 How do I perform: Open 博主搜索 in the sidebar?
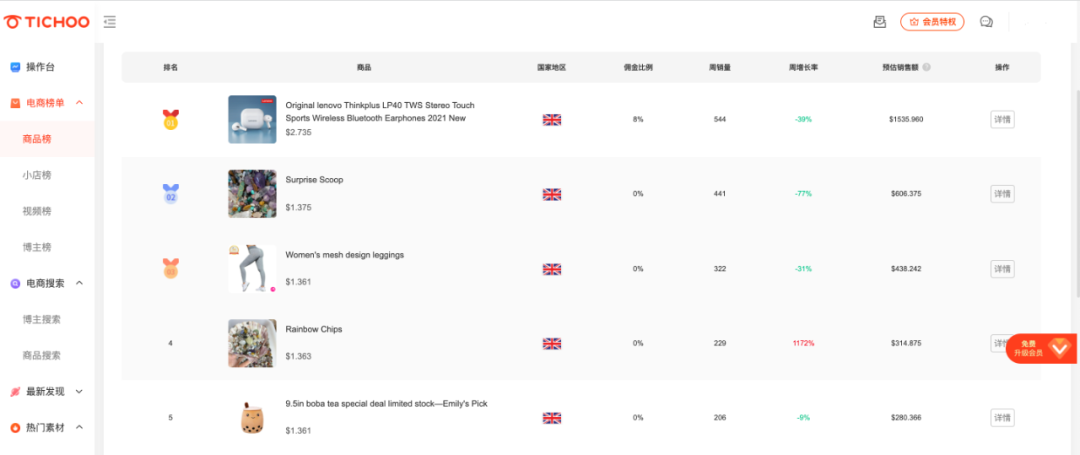pyautogui.click(x=42, y=319)
